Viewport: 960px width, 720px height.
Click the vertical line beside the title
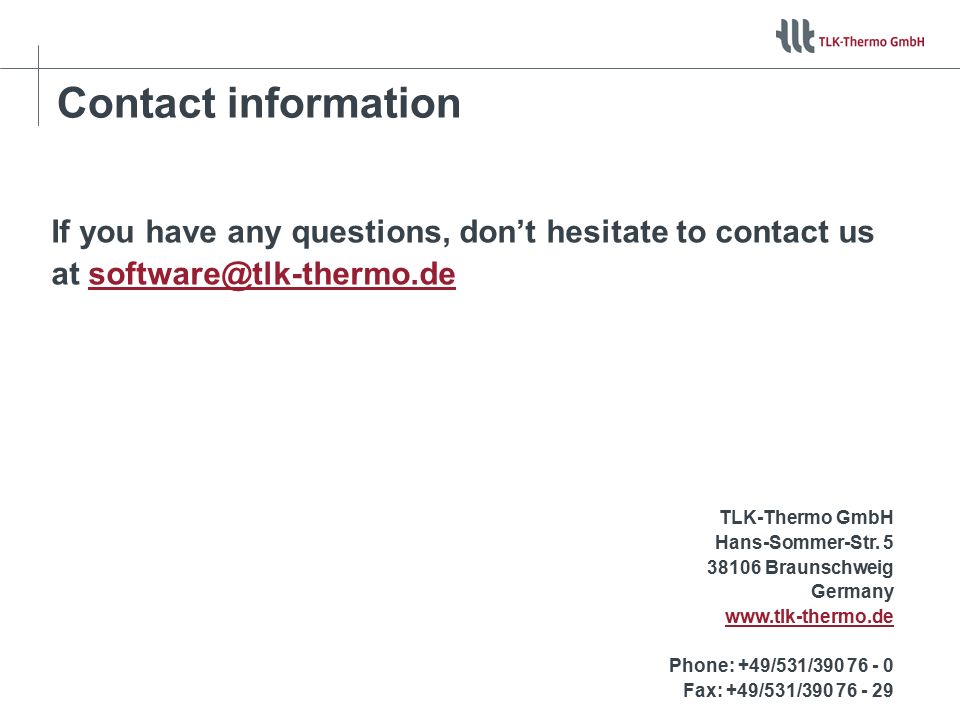pos(39,85)
